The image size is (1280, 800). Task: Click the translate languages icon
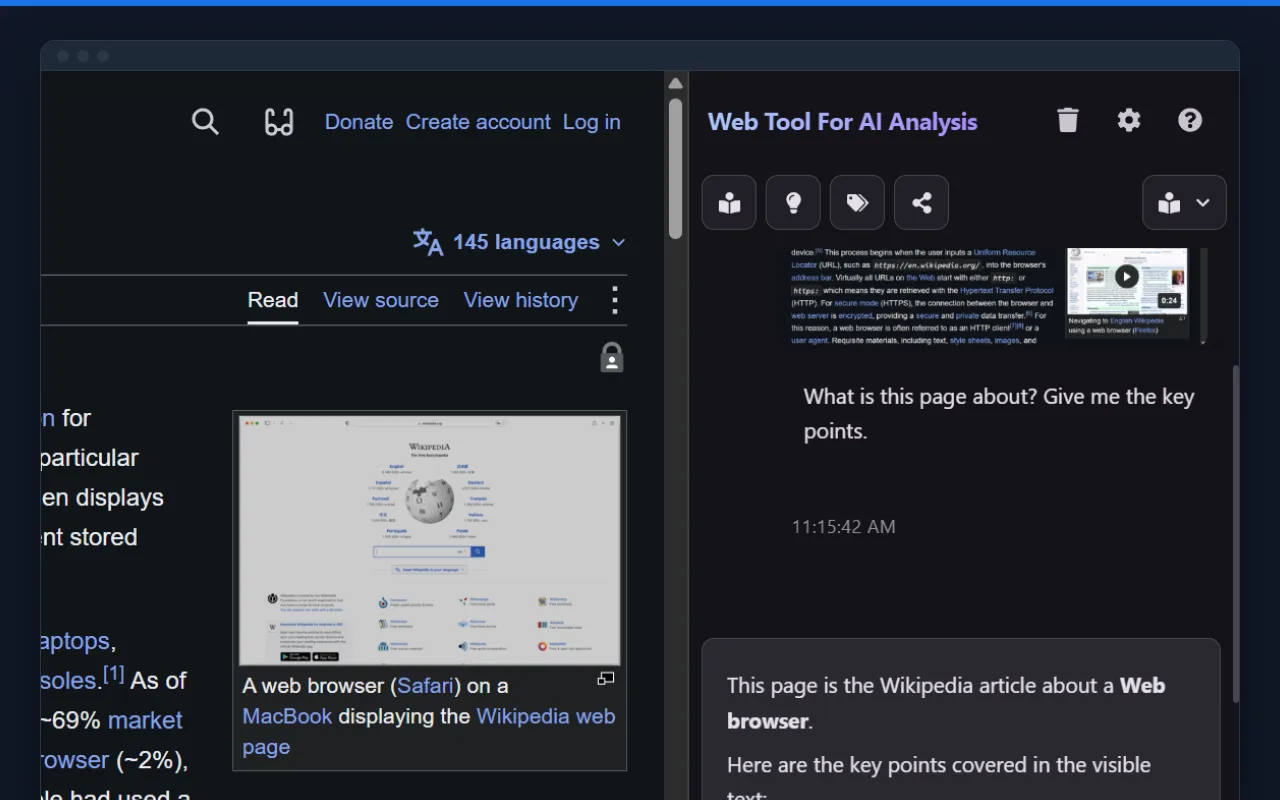(428, 242)
